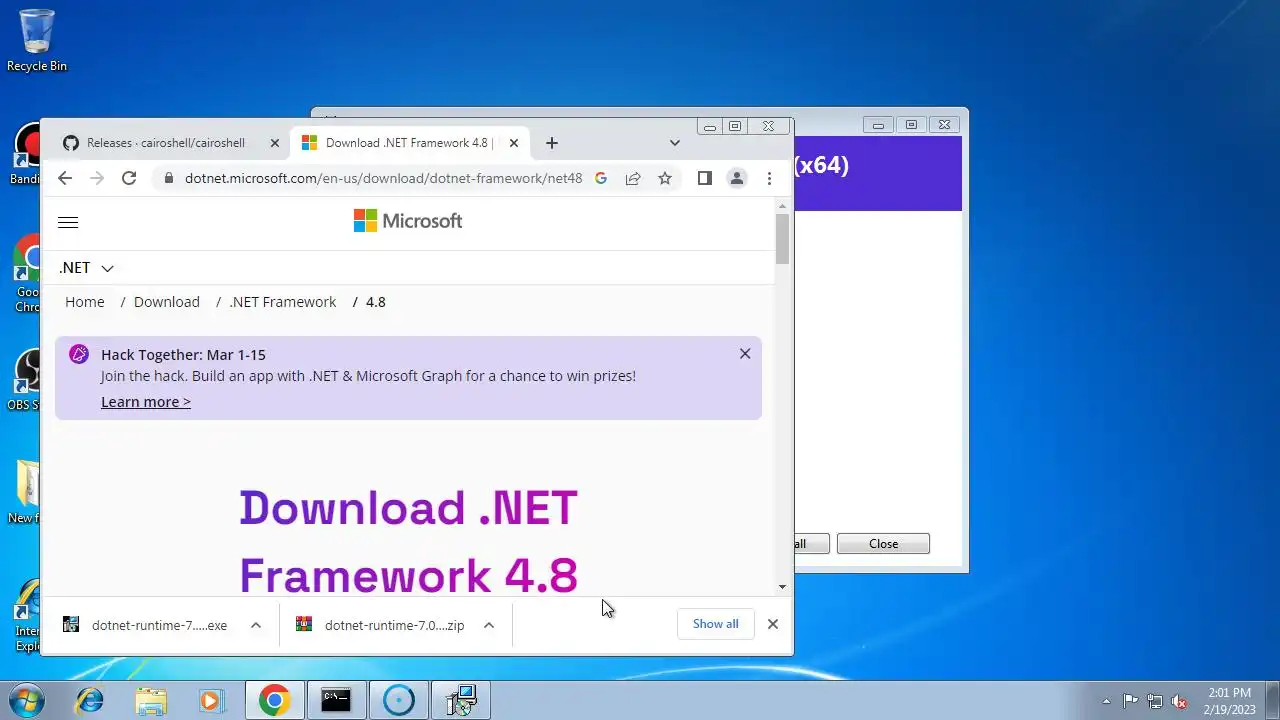Viewport: 1280px width, 720px height.
Task: Go to Download breadcrumb
Action: pos(167,302)
